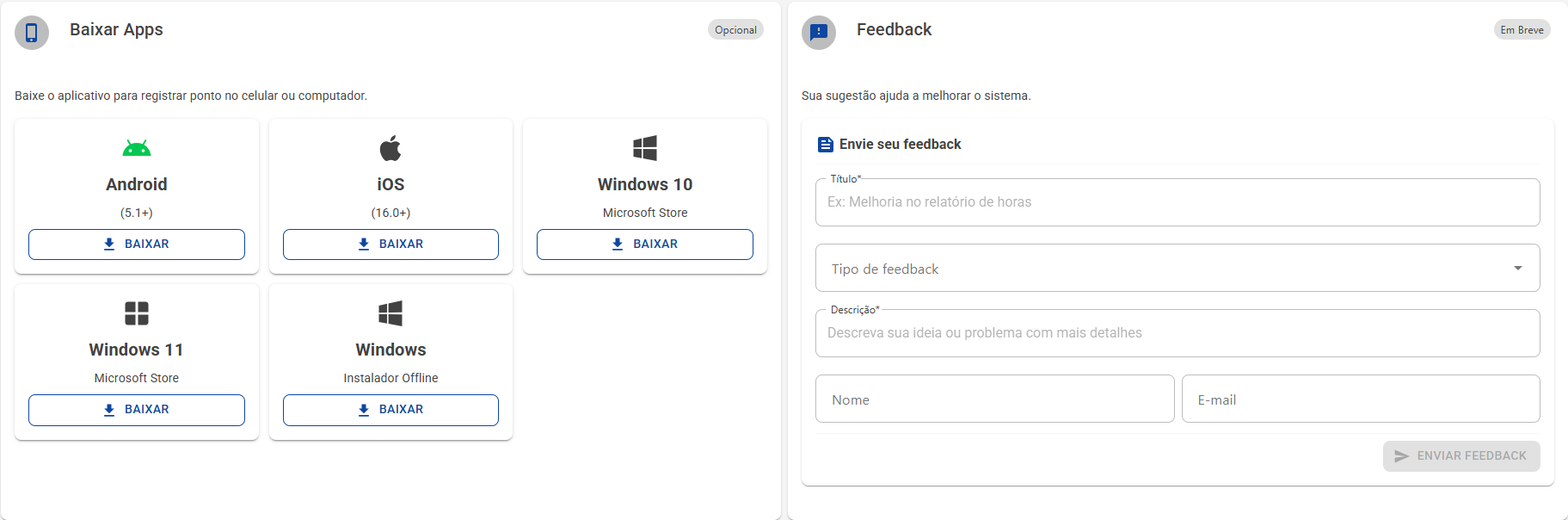Click the Windows 11 card title
The image size is (1568, 520).
click(137, 350)
